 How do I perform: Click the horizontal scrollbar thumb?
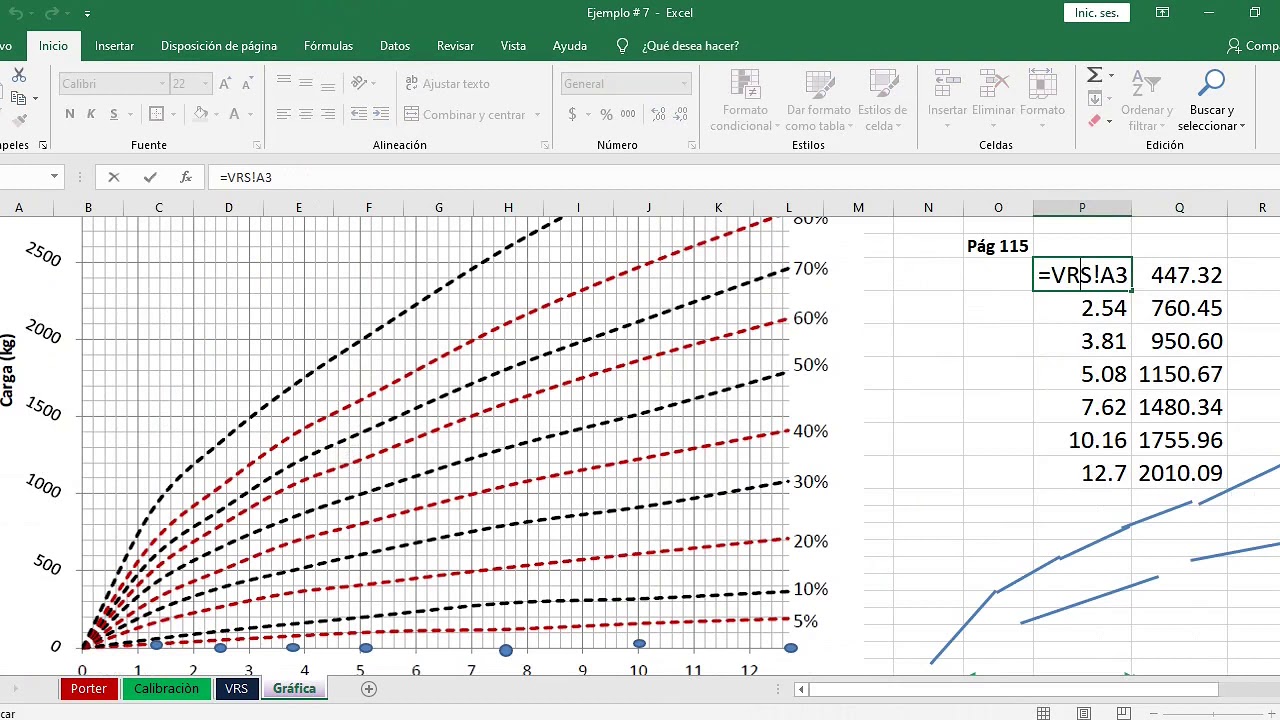click(1015, 689)
